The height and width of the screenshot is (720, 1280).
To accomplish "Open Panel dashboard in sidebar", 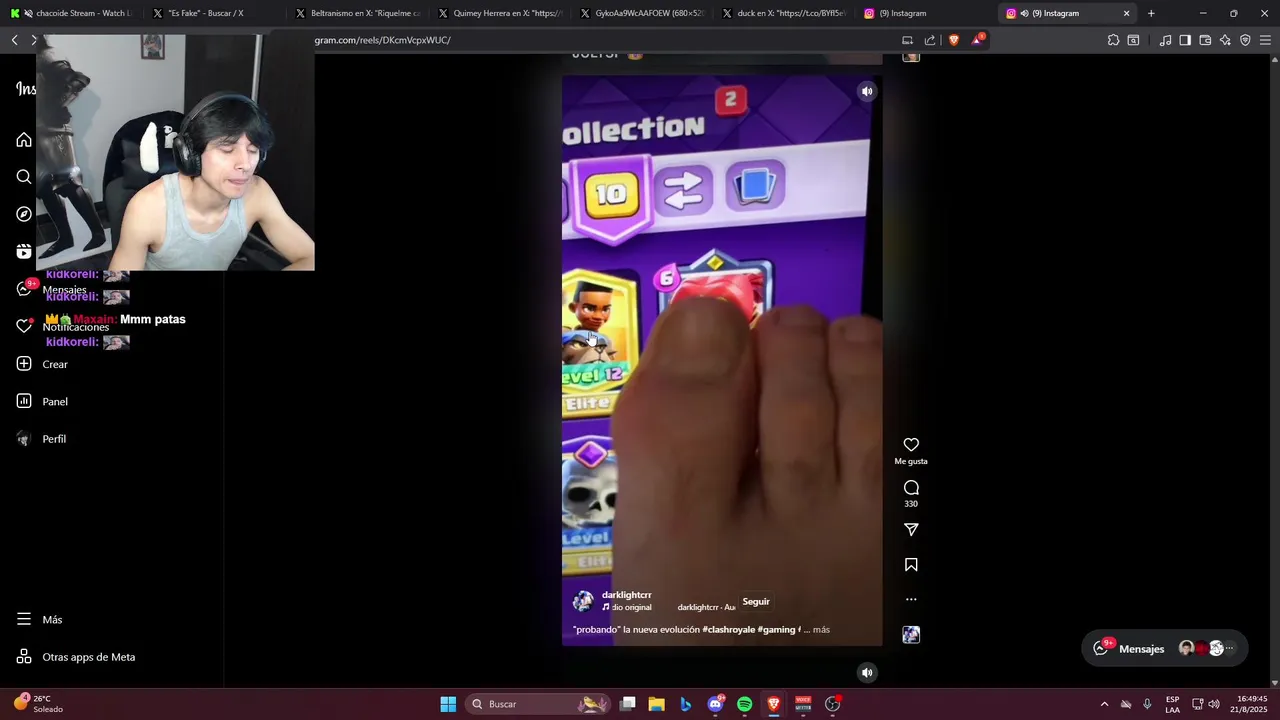I will click(x=42, y=401).
